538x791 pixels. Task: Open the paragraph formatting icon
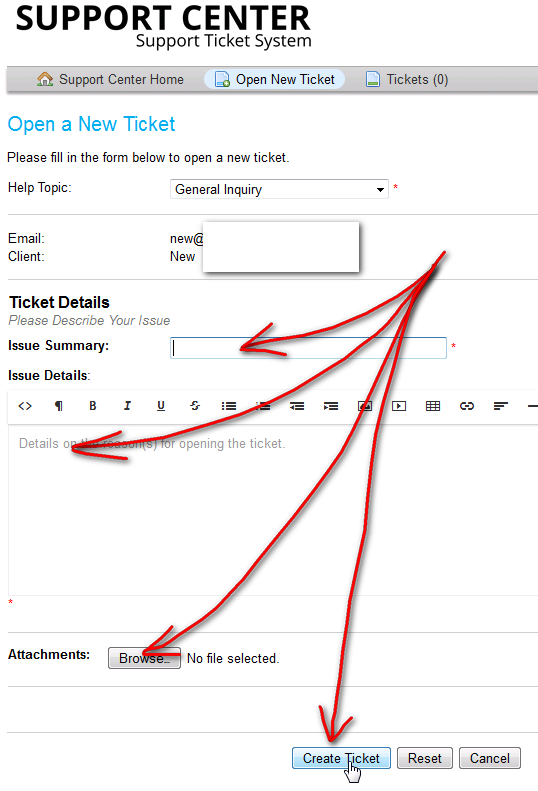[x=59, y=406]
